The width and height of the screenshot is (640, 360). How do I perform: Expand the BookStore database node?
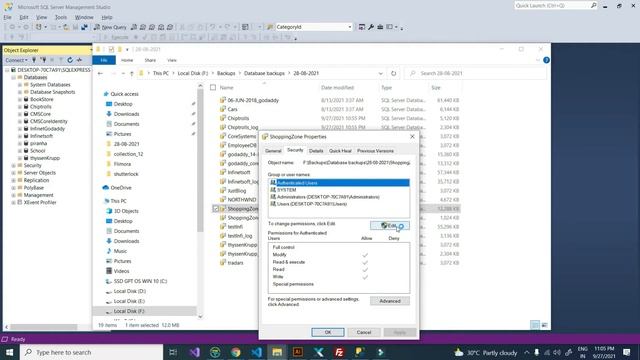click(20, 99)
